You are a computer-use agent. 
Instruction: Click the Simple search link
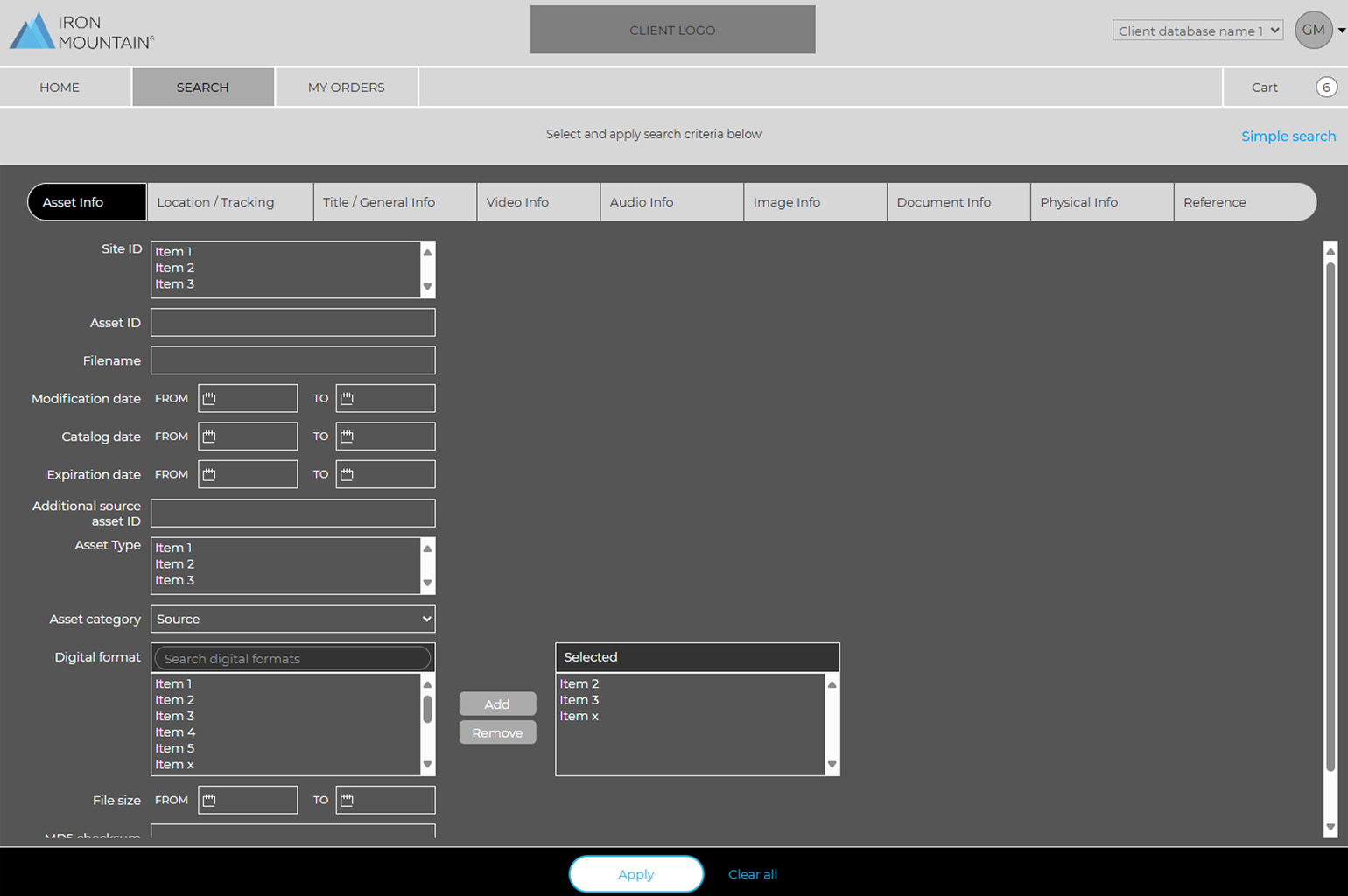(x=1288, y=136)
